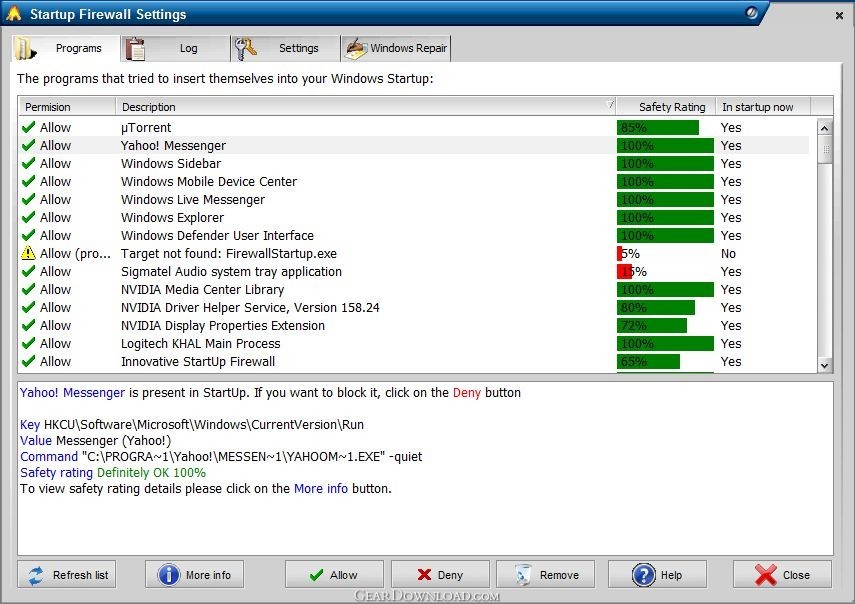
Task: Click the green checkmark beside Yahoo! Messenger
Action: [28, 146]
